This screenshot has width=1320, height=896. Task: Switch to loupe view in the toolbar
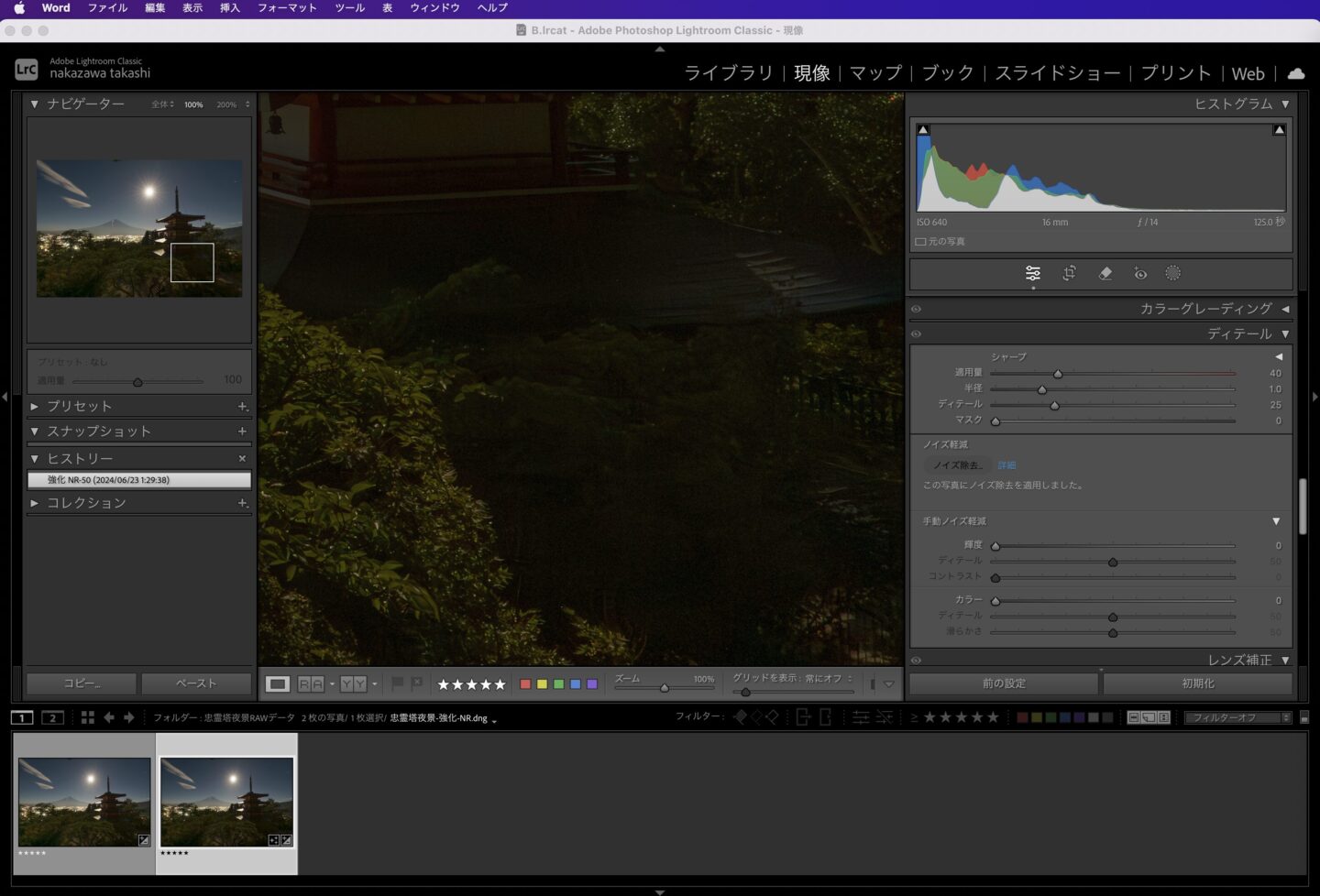click(277, 683)
